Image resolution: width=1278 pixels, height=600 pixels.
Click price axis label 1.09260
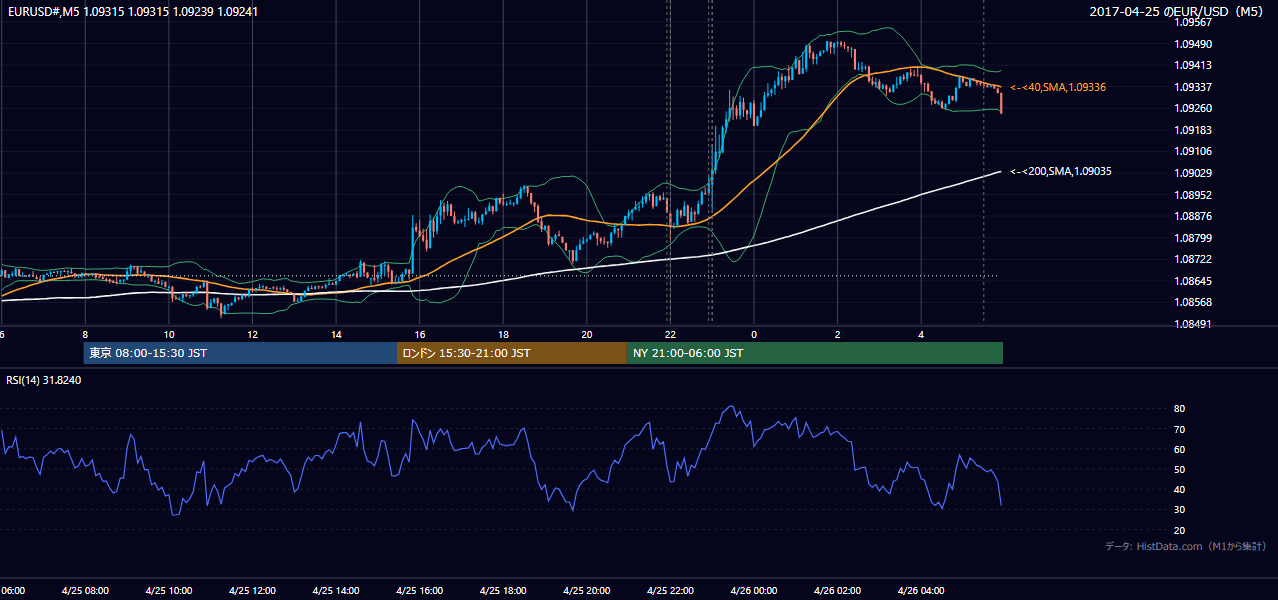(x=1194, y=109)
